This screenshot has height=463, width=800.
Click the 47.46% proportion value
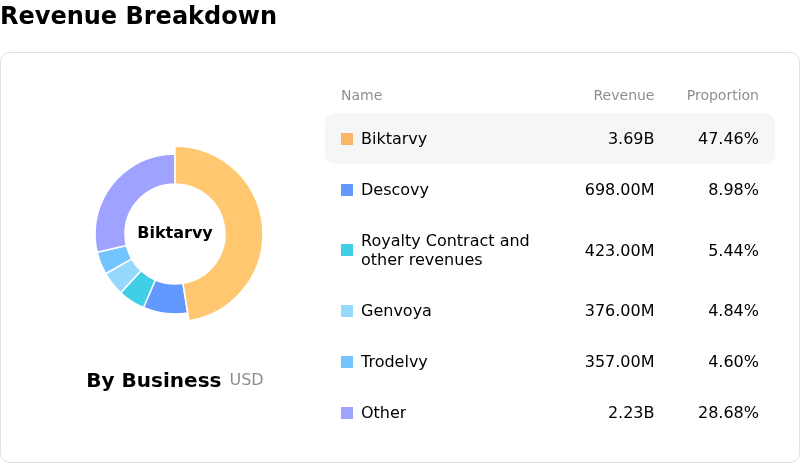[728, 139]
